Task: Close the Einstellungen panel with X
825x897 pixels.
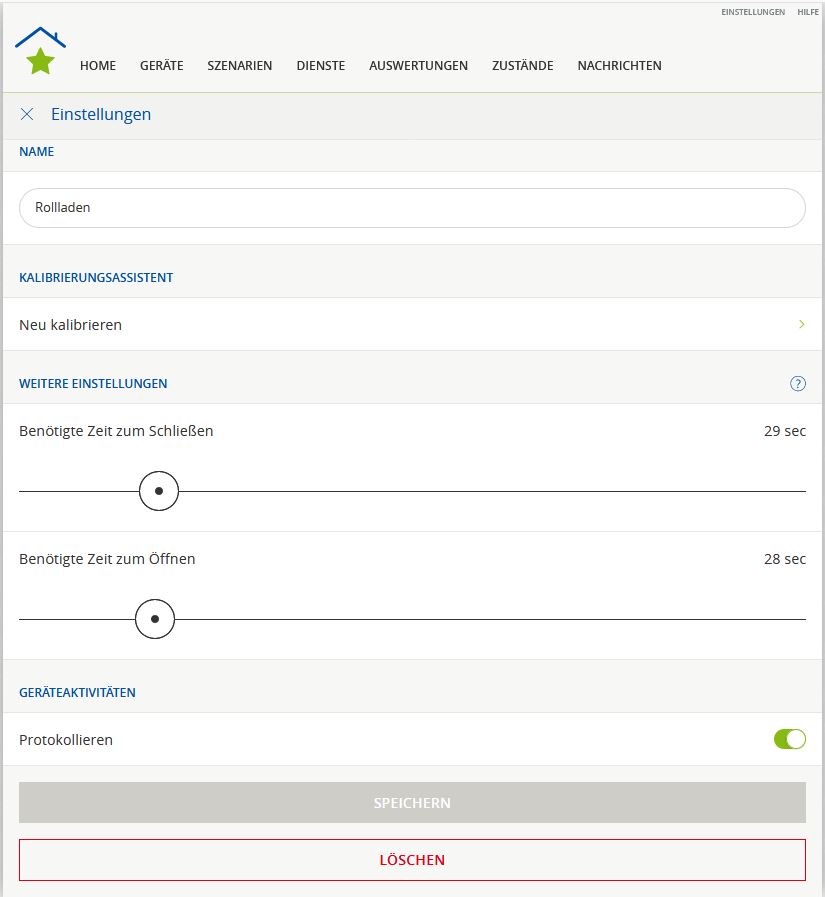Action: coord(27,114)
